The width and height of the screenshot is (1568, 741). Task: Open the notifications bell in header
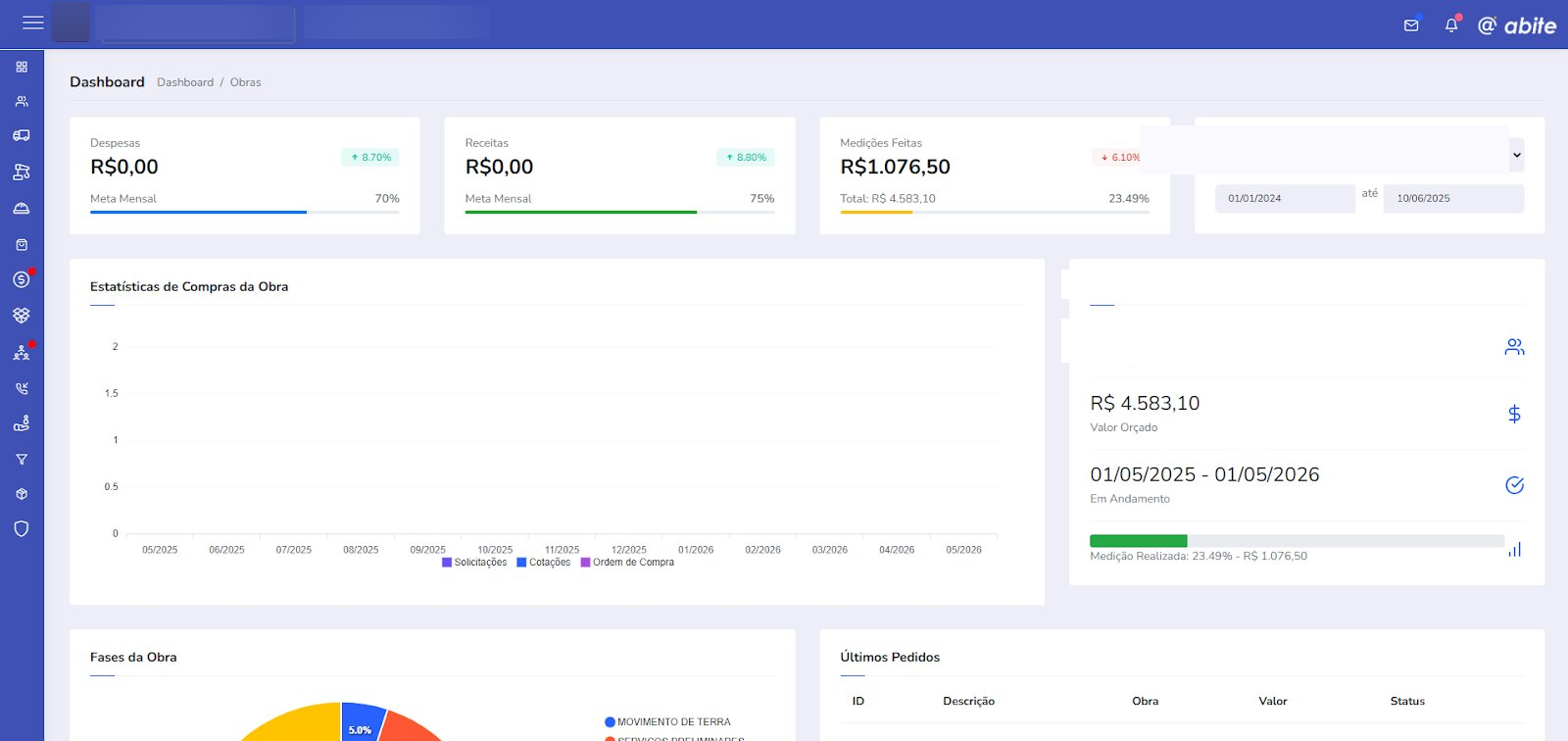click(x=1451, y=25)
